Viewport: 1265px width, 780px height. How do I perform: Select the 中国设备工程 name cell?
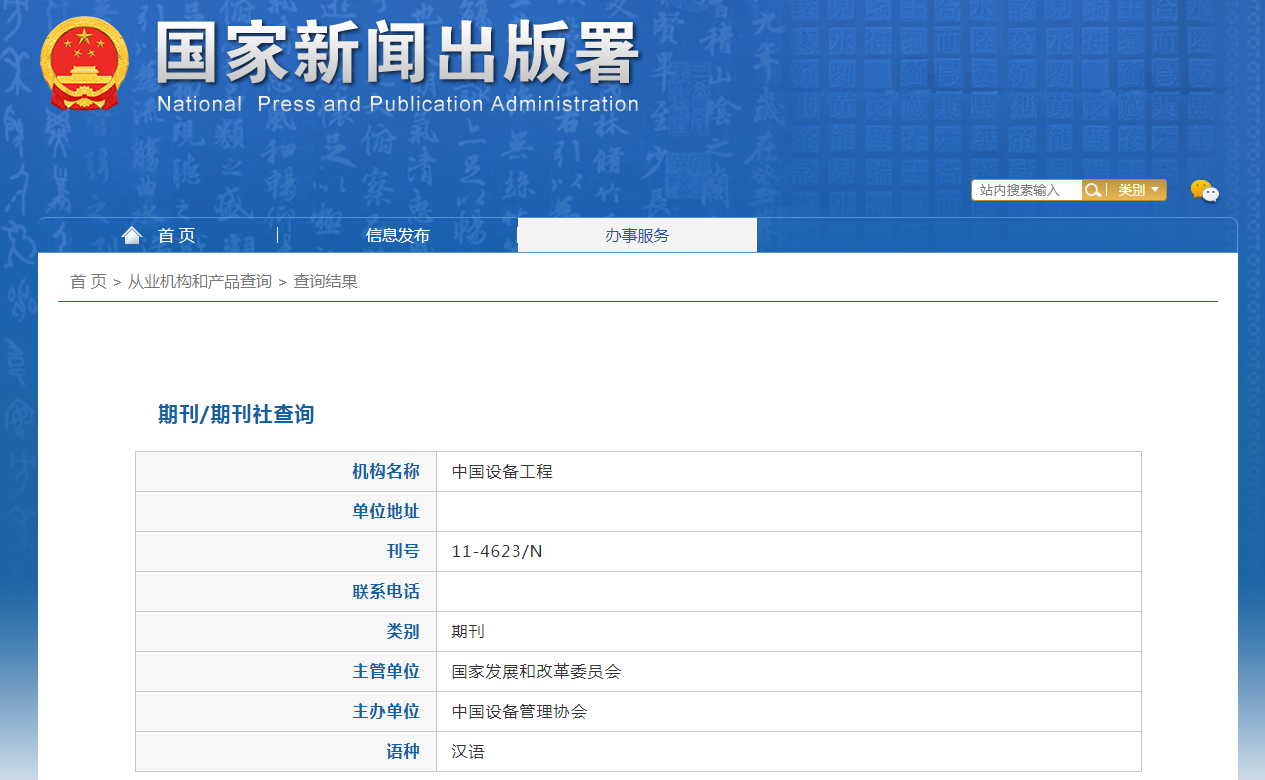502,471
